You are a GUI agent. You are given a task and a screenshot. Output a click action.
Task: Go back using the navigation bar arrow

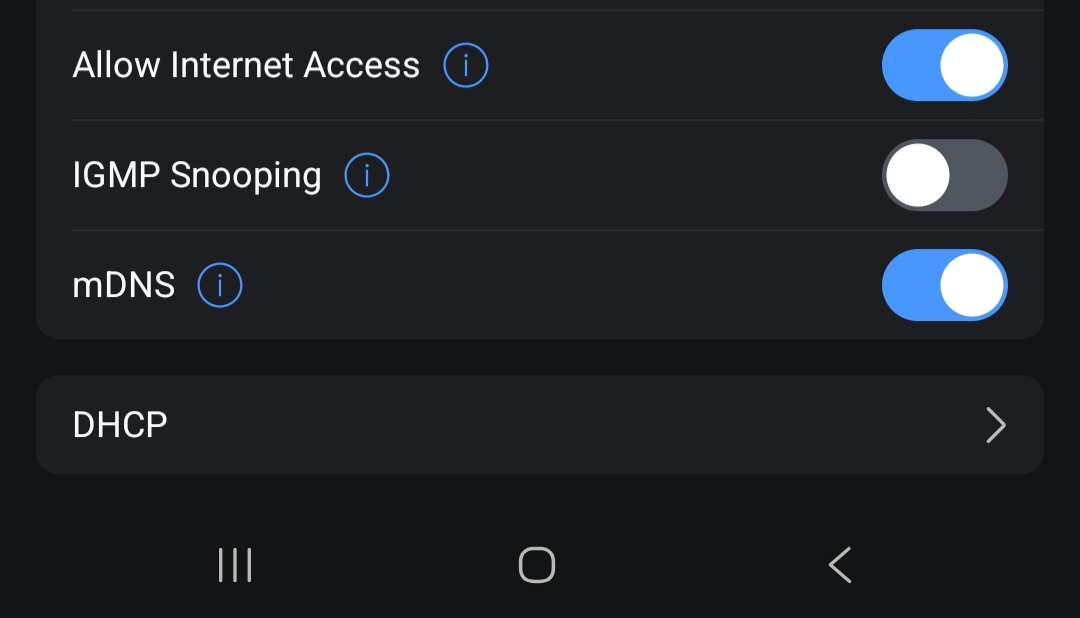click(840, 565)
